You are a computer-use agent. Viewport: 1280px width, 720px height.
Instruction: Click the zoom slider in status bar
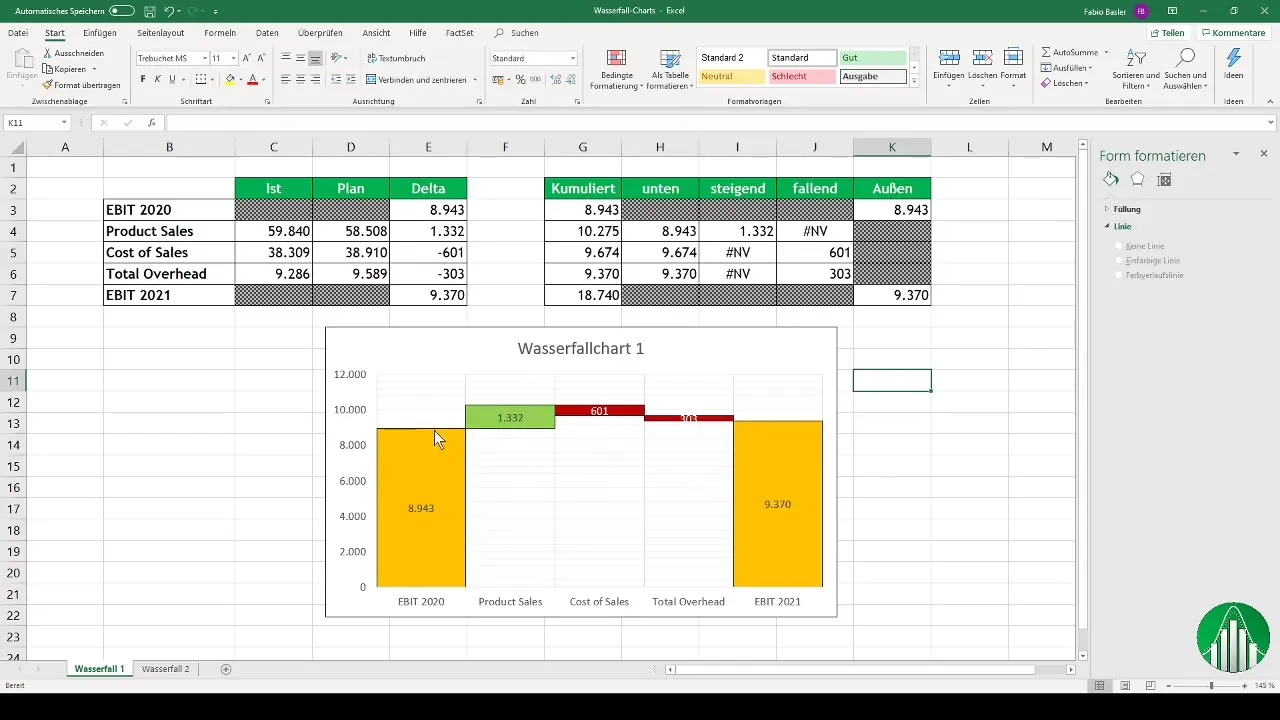1211,686
